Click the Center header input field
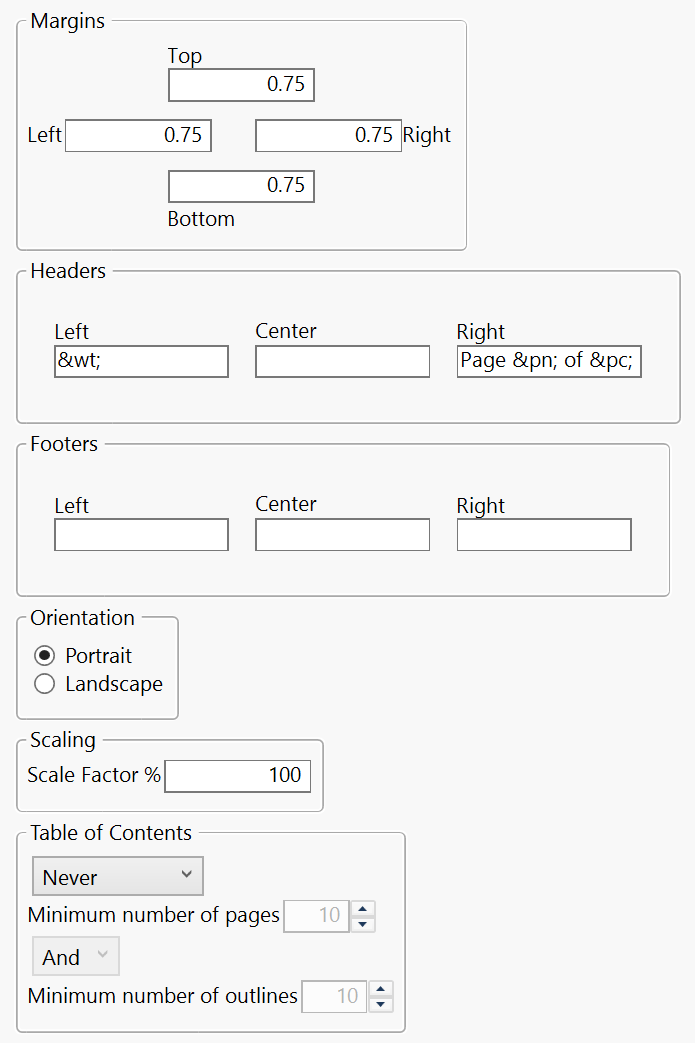This screenshot has width=695, height=1043. click(x=342, y=361)
